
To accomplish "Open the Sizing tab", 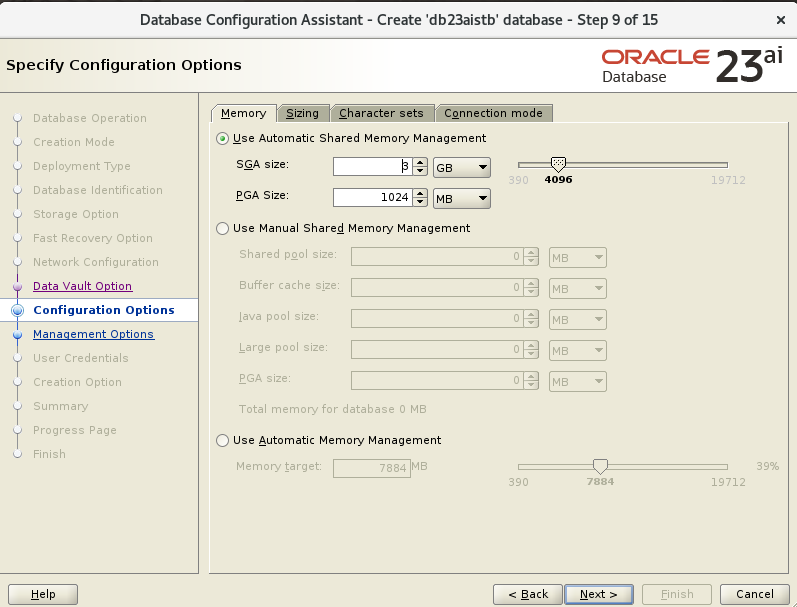I will click(x=302, y=113).
